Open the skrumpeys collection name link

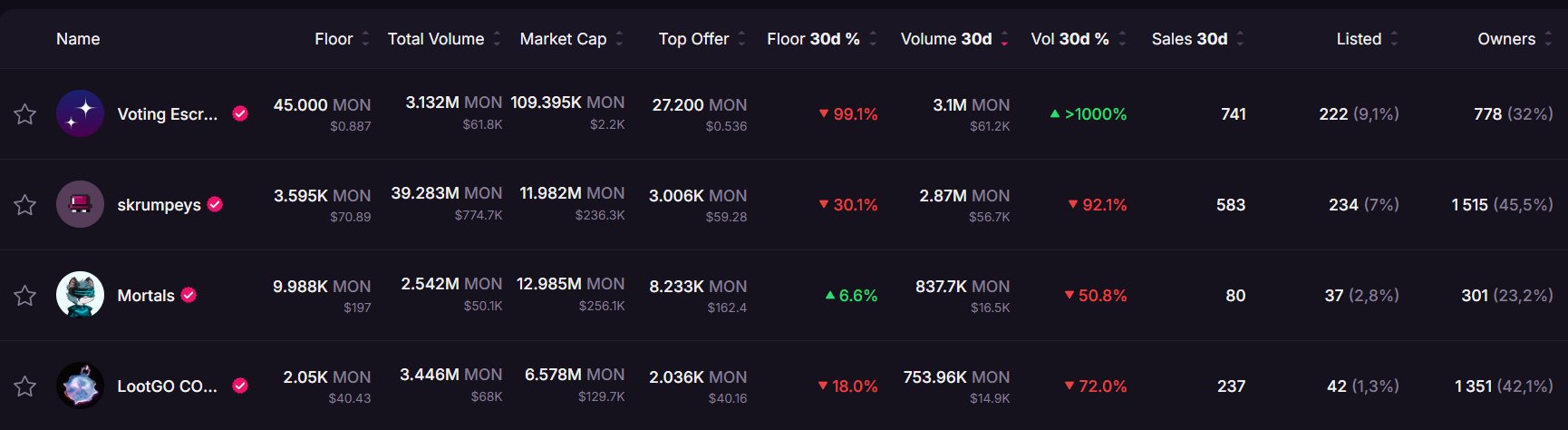point(159,205)
